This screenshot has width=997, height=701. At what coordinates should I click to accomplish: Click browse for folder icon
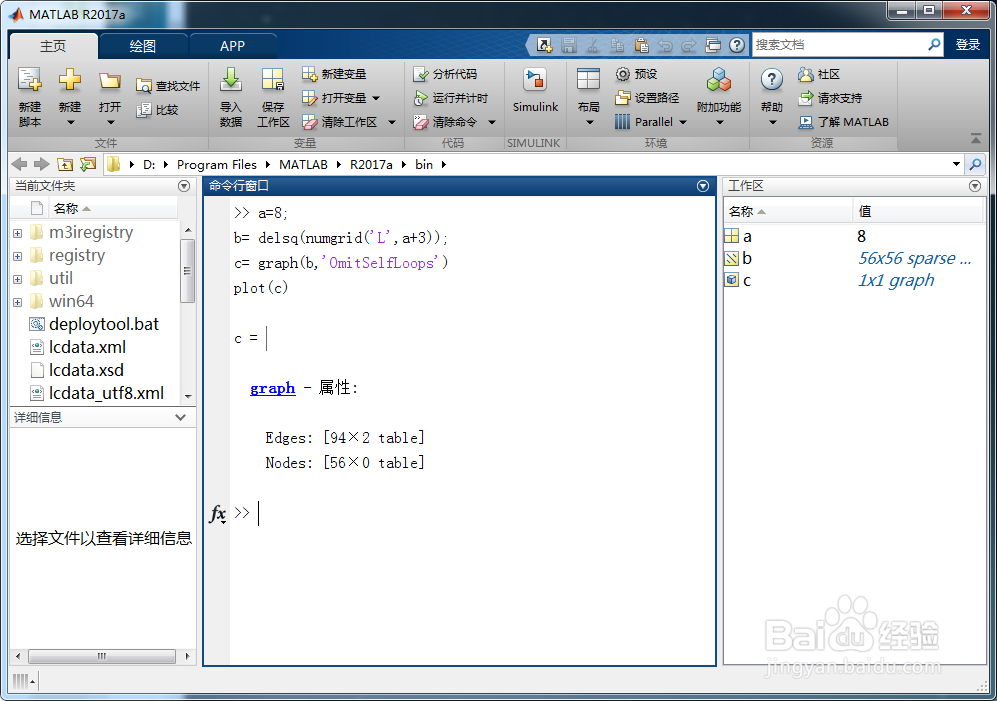pyautogui.click(x=88, y=164)
